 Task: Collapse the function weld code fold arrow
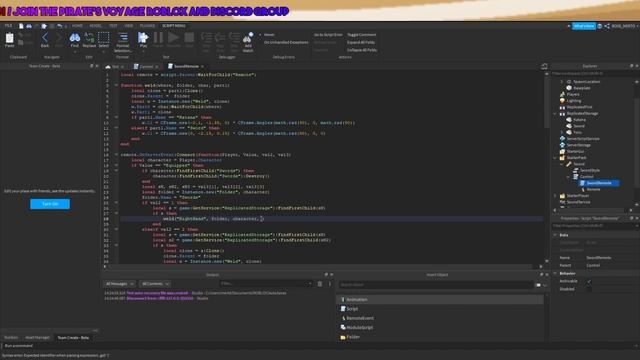[116, 85]
